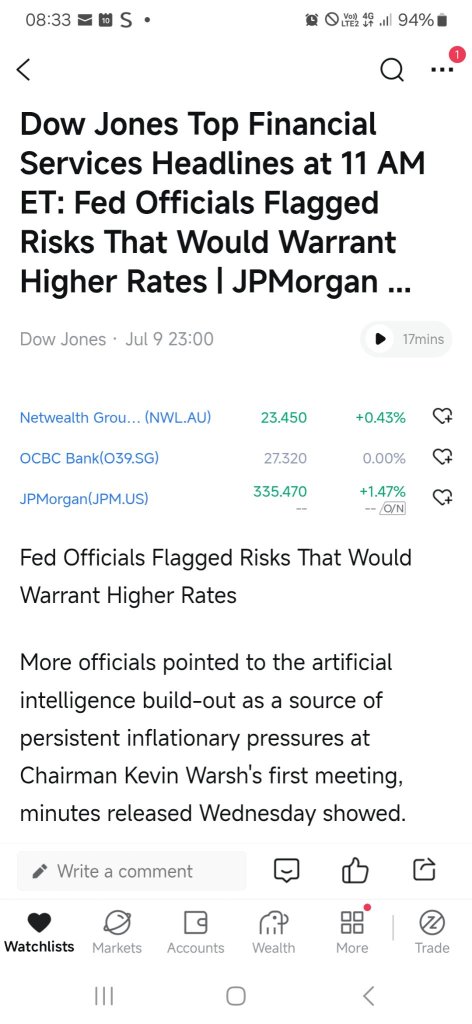
Task: Open JPMorgan(JPM.US) stock link
Action: click(x=84, y=499)
